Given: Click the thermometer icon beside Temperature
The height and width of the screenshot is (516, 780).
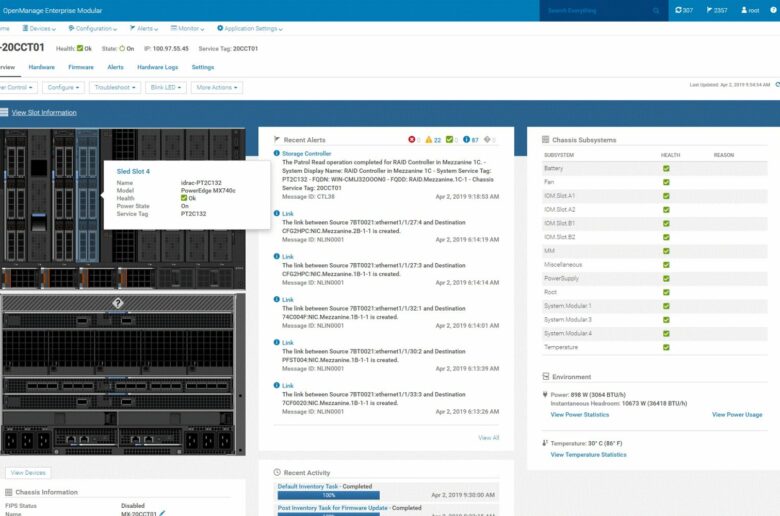Looking at the screenshot, I should click(545, 443).
